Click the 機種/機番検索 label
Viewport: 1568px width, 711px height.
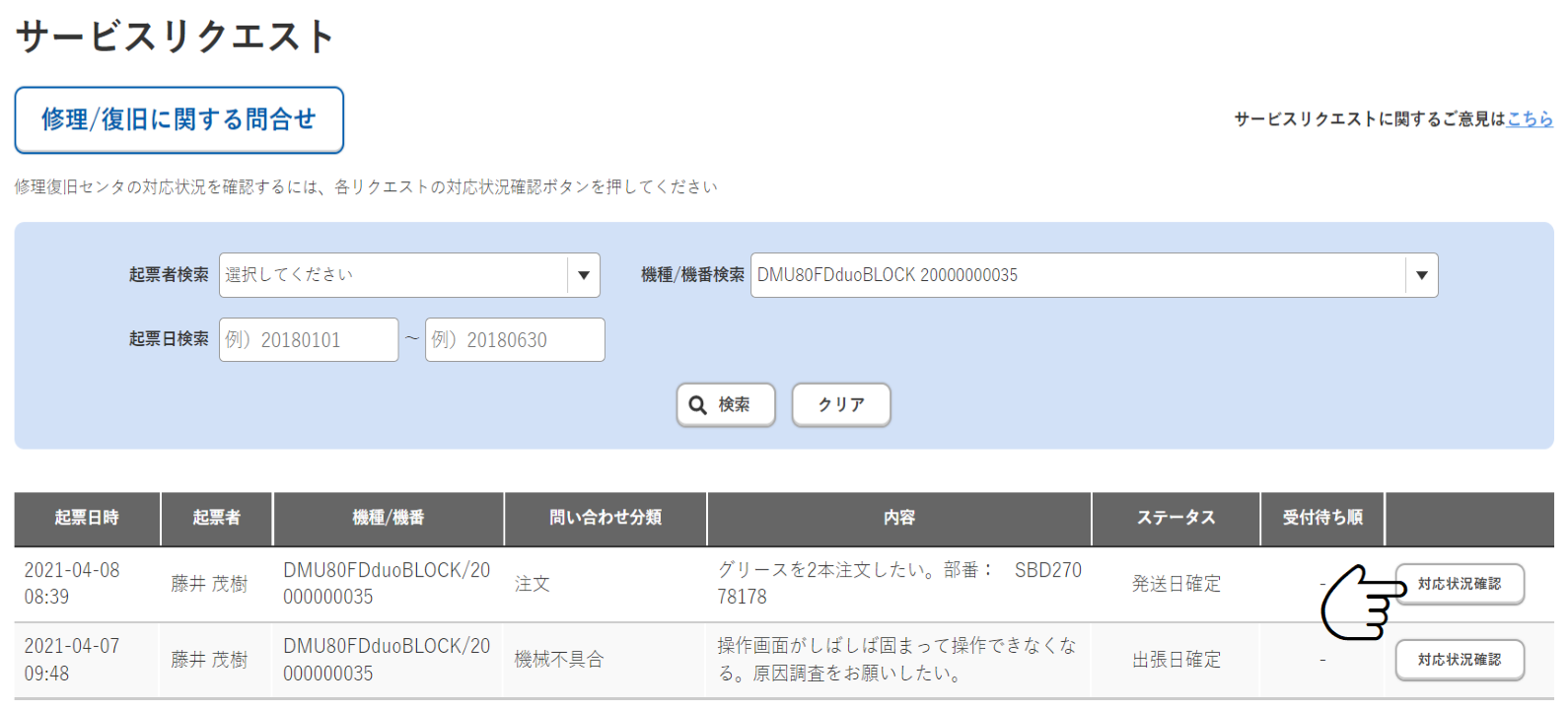[692, 275]
